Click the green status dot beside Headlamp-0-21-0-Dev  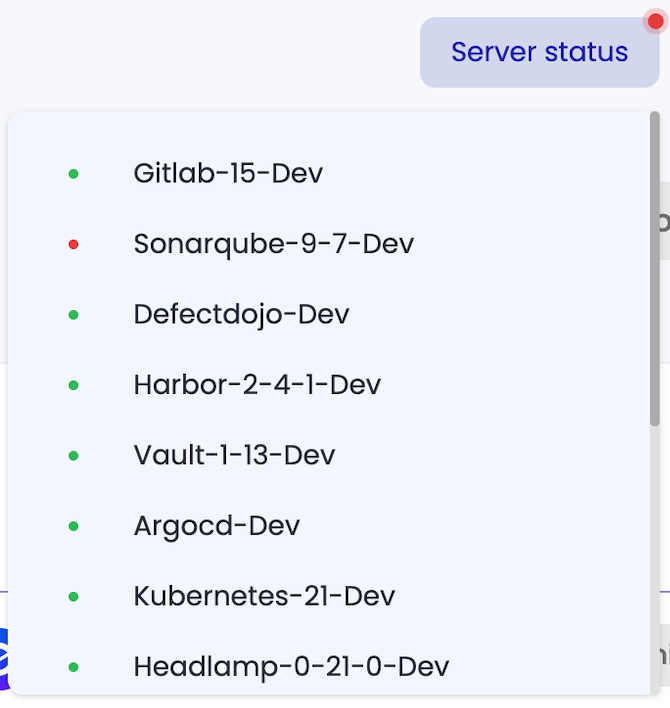[x=74, y=667]
